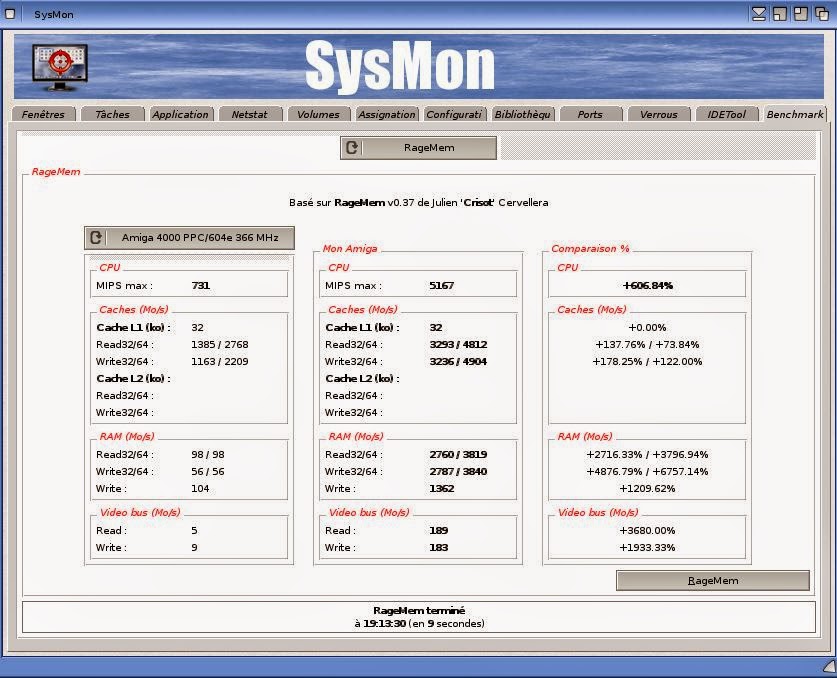Viewport: 837px width, 678px height.
Task: Open the Netstat tab
Action: click(x=249, y=114)
